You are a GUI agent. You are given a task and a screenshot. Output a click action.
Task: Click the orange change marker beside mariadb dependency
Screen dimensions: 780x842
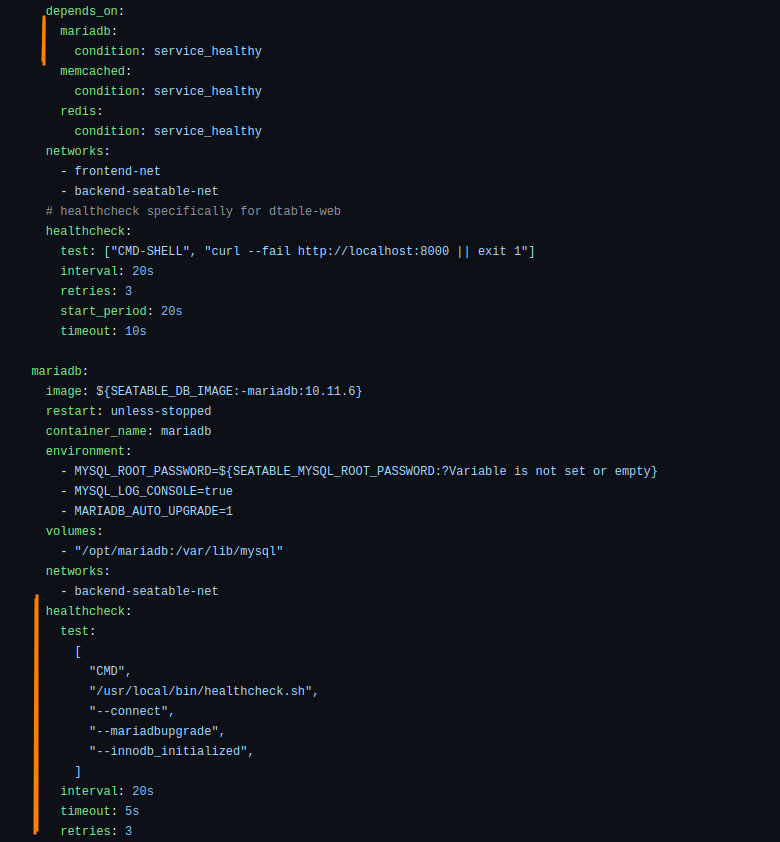tap(43, 40)
